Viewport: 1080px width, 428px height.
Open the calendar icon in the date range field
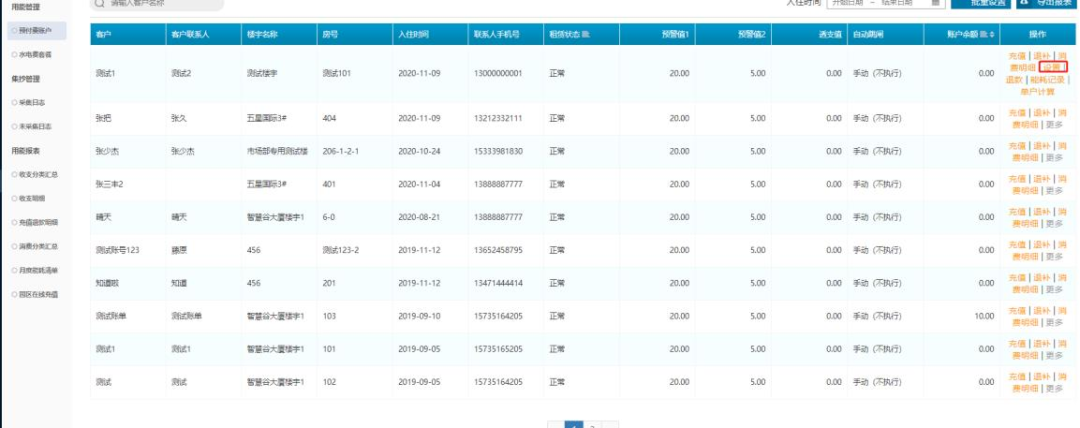click(x=935, y=3)
